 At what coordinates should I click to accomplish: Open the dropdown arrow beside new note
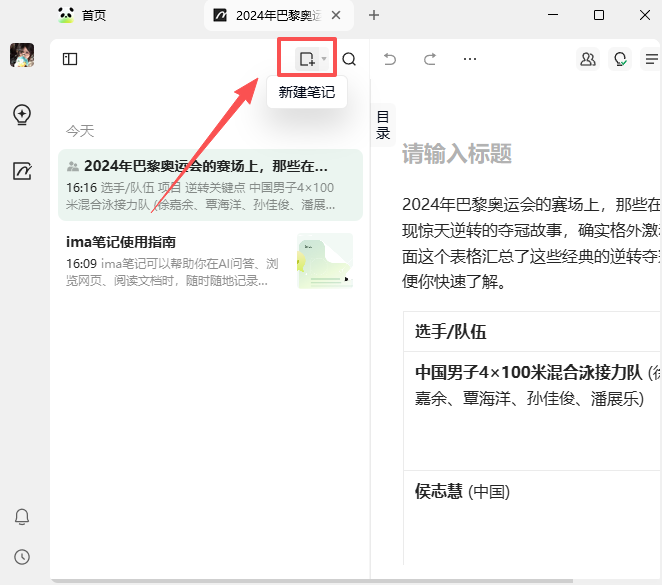pyautogui.click(x=324, y=60)
